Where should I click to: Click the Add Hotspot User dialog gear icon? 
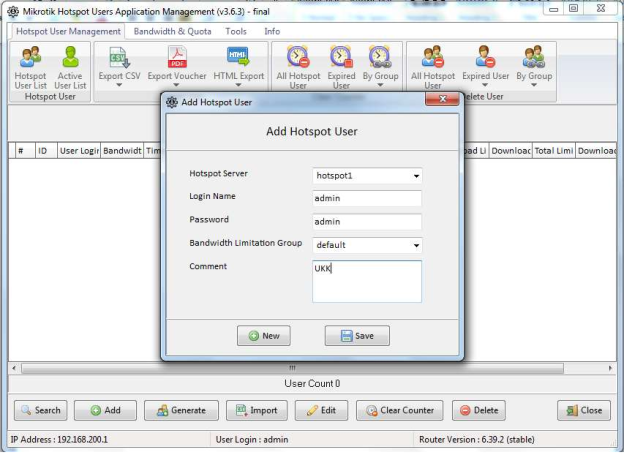click(x=172, y=102)
